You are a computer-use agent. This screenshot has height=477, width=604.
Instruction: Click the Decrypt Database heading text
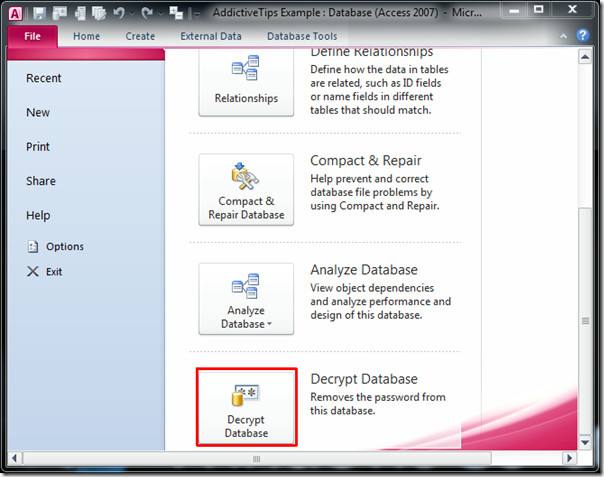coord(364,379)
